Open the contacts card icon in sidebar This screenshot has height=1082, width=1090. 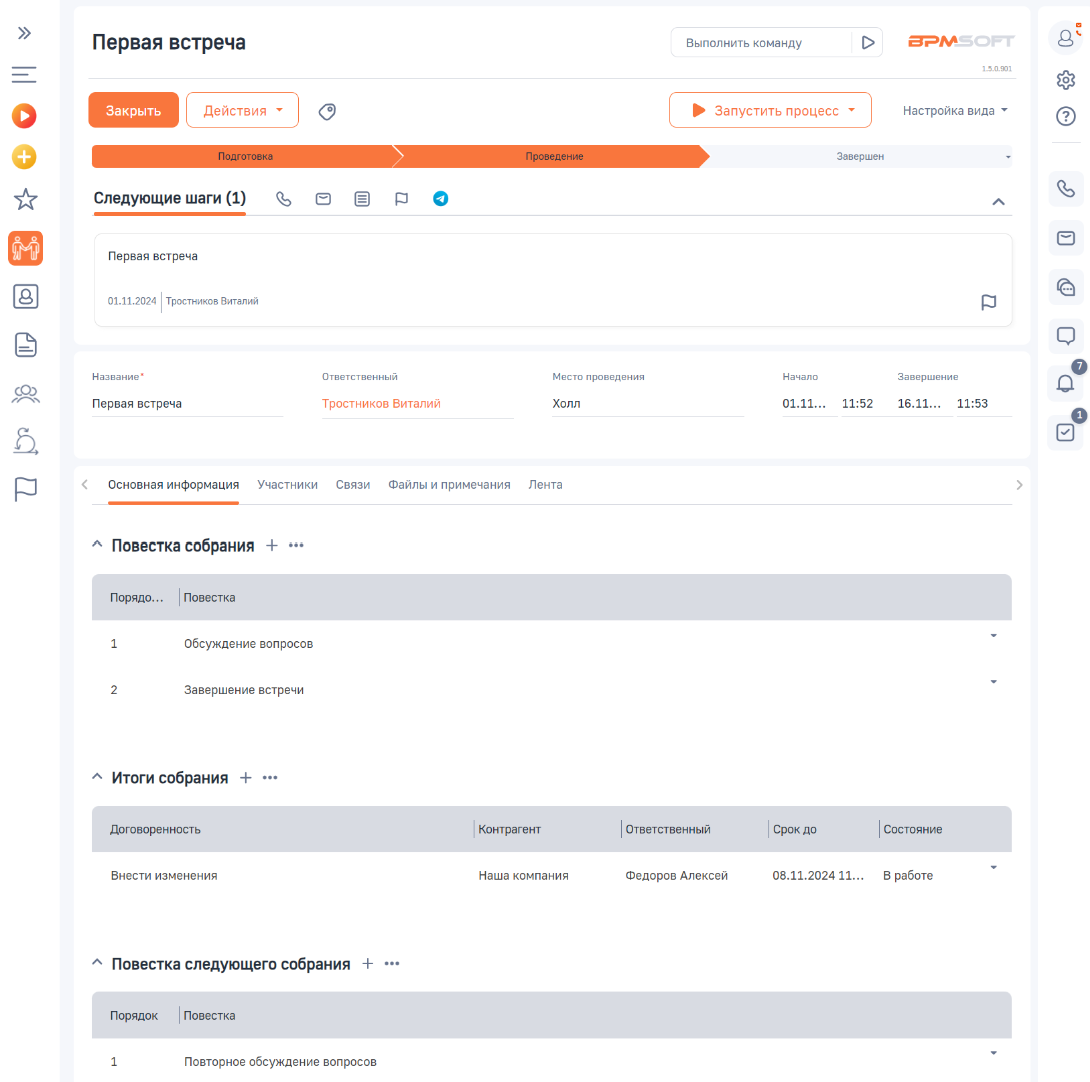pos(26,297)
